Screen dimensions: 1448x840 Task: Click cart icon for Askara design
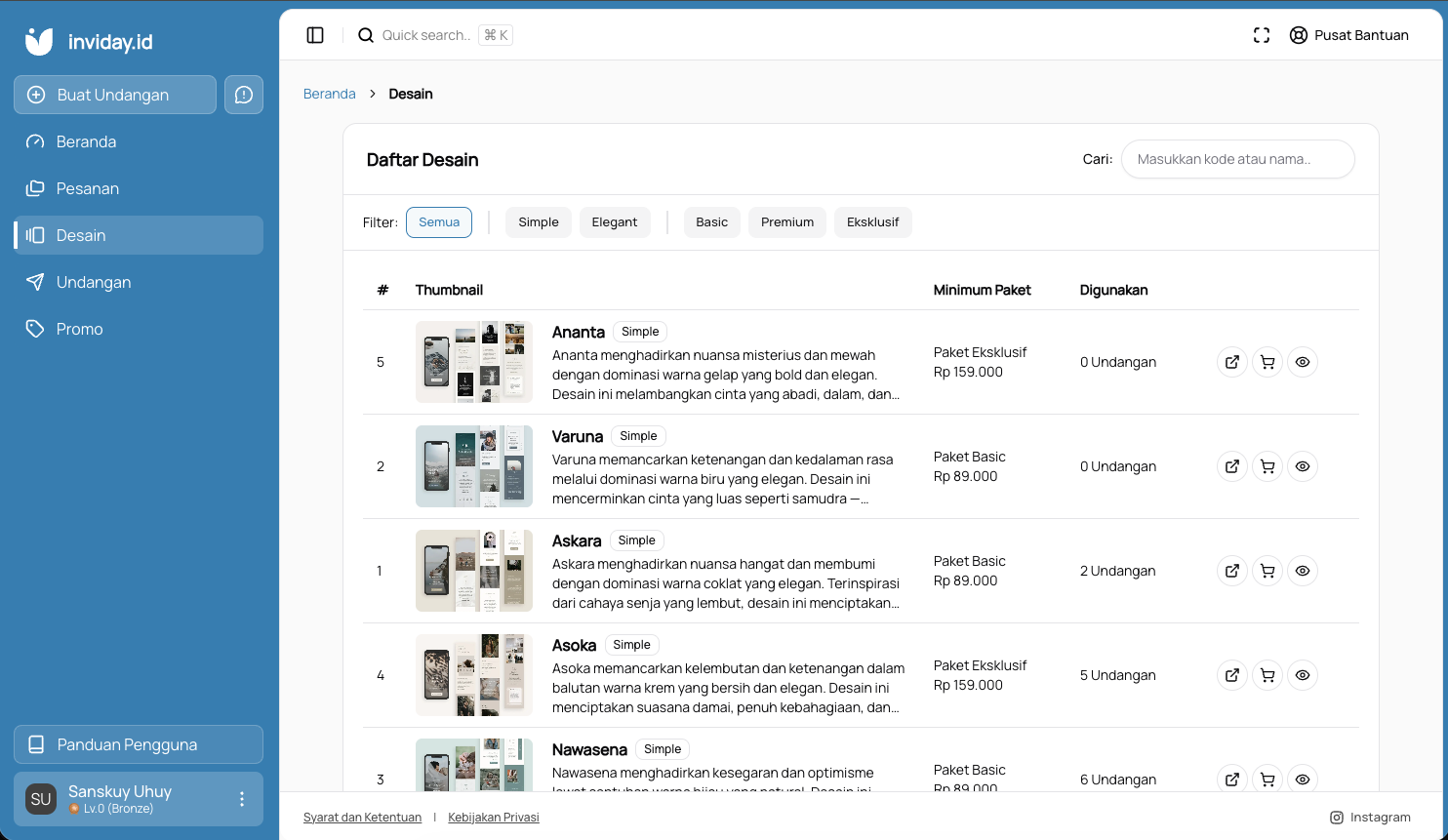click(1267, 571)
